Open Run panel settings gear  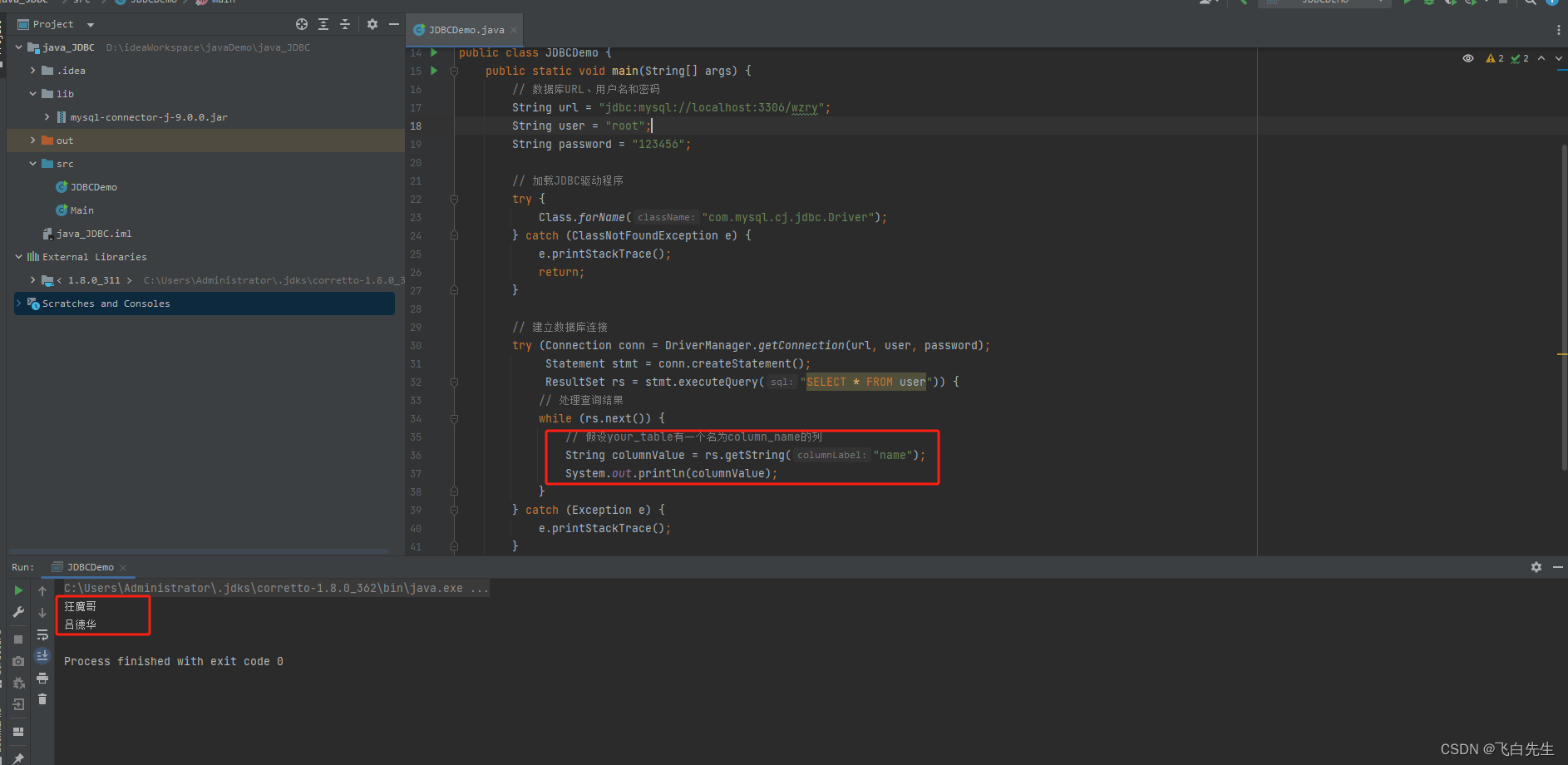1536,567
